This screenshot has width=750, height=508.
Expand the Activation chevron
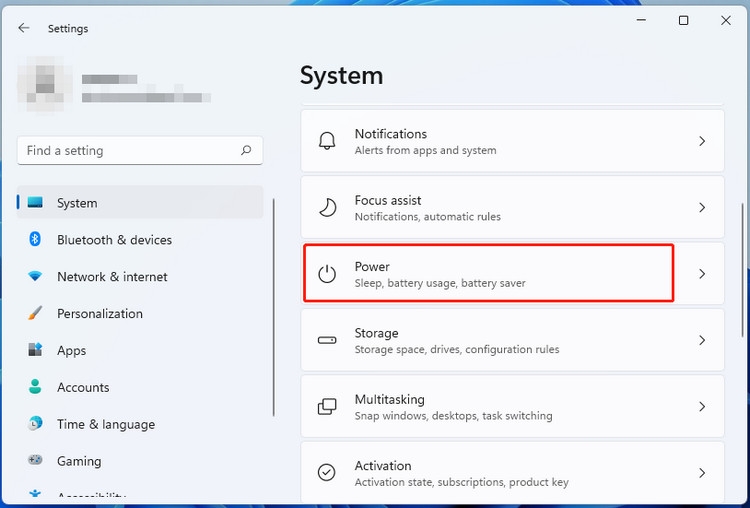tap(702, 473)
